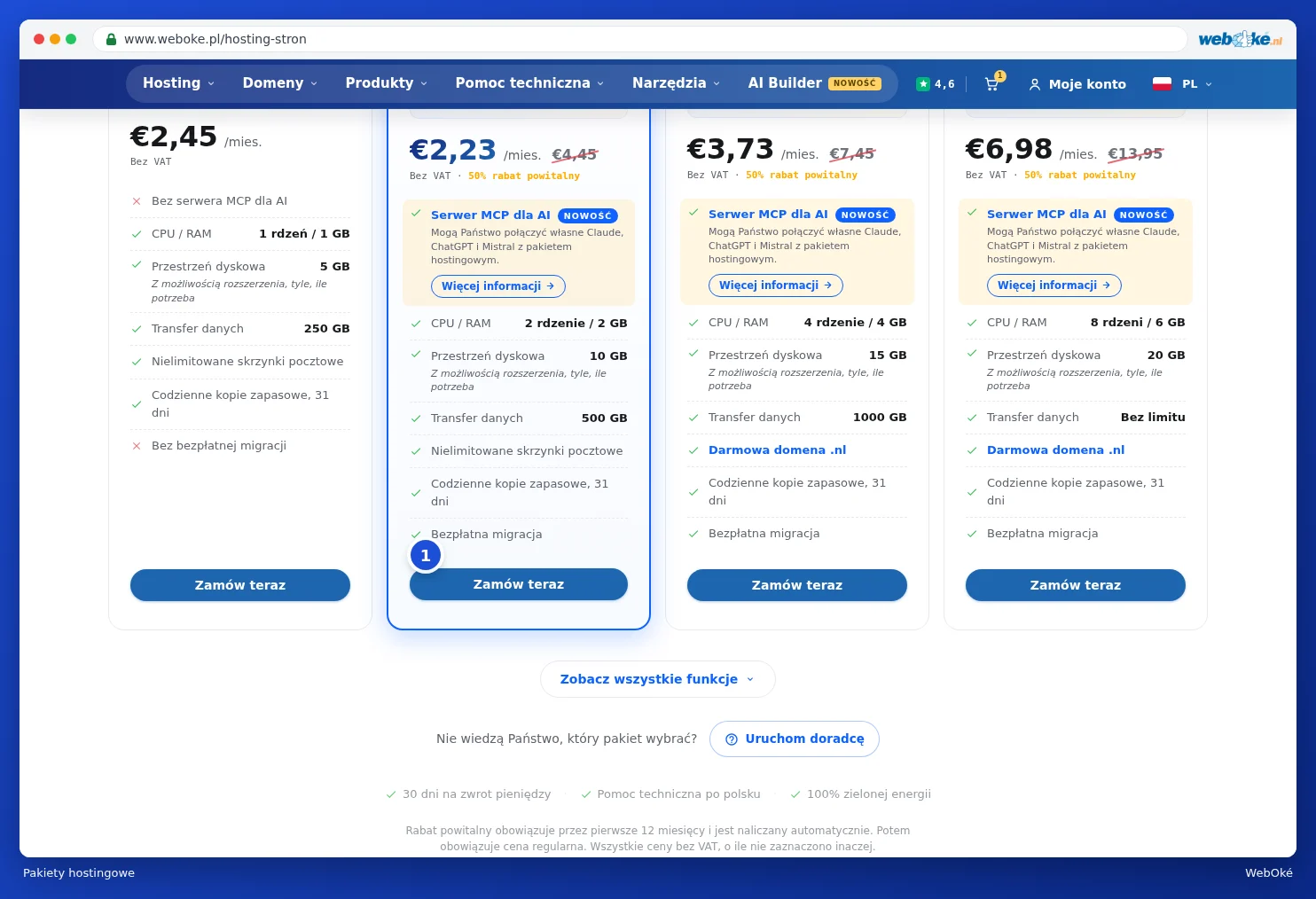Select Zamów teraz under the €3,73 plan

coord(797,585)
